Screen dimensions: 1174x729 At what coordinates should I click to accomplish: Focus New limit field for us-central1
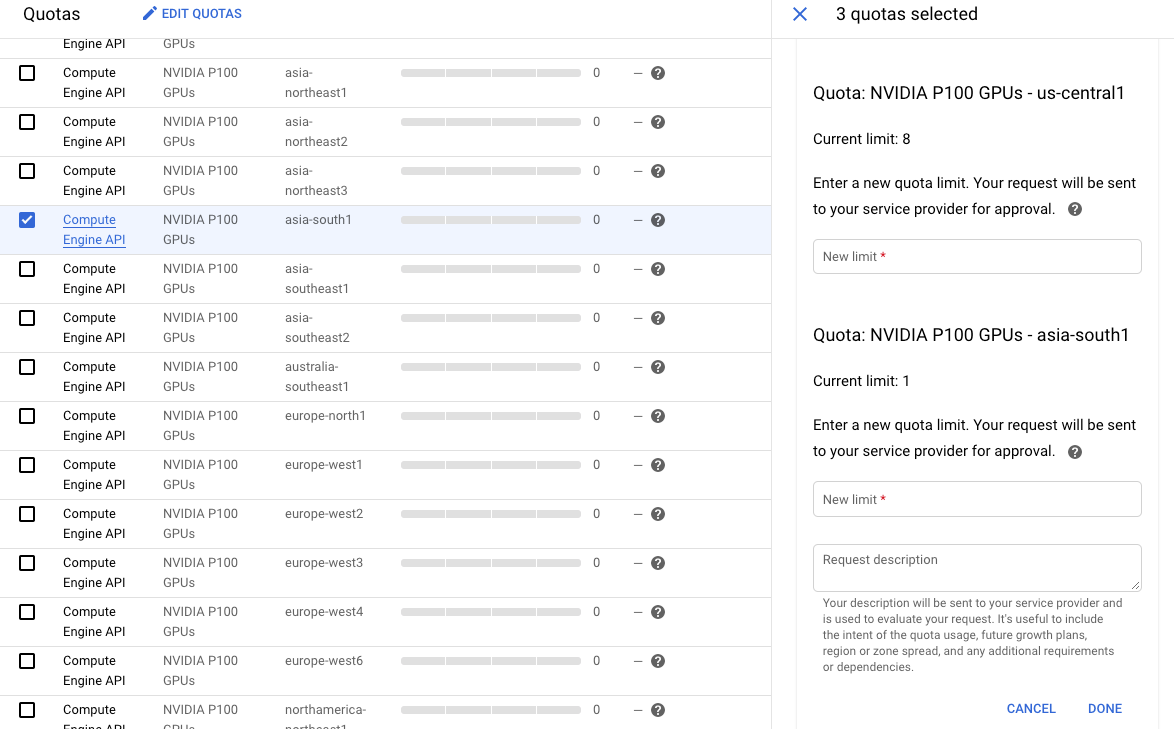[x=977, y=257]
